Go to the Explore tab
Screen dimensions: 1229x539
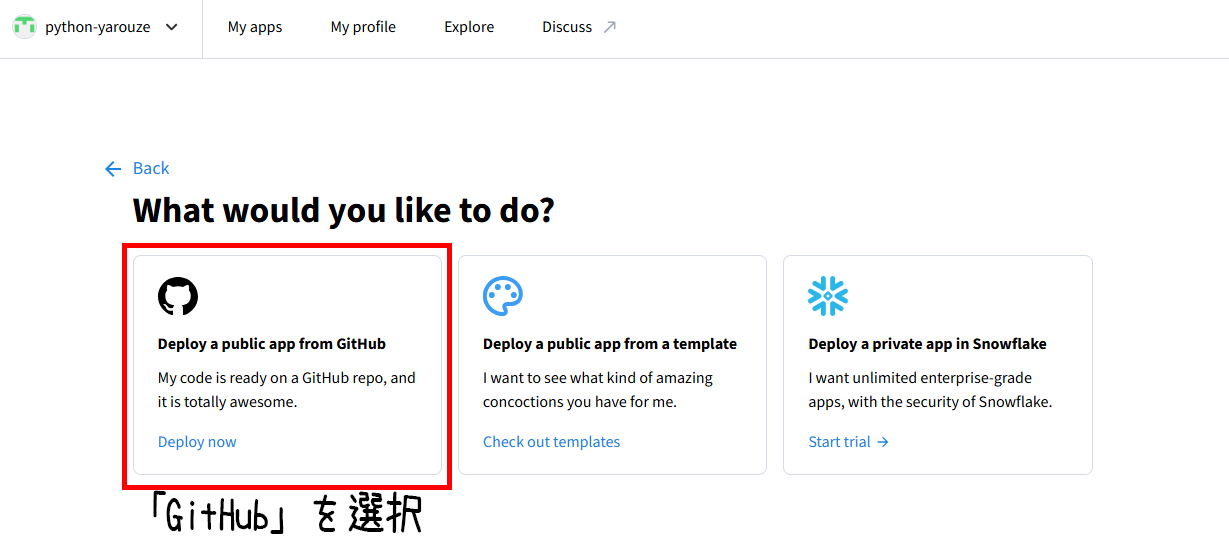[469, 27]
